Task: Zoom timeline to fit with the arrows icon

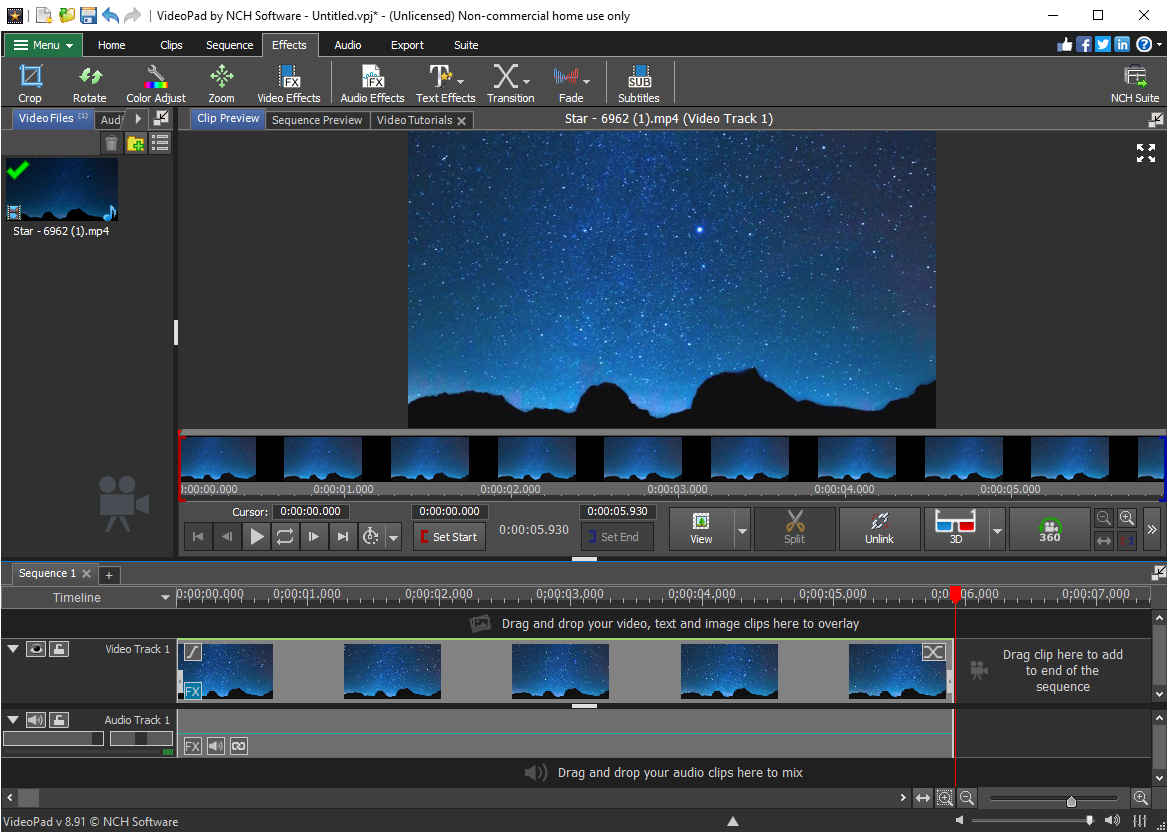Action: coord(923,798)
